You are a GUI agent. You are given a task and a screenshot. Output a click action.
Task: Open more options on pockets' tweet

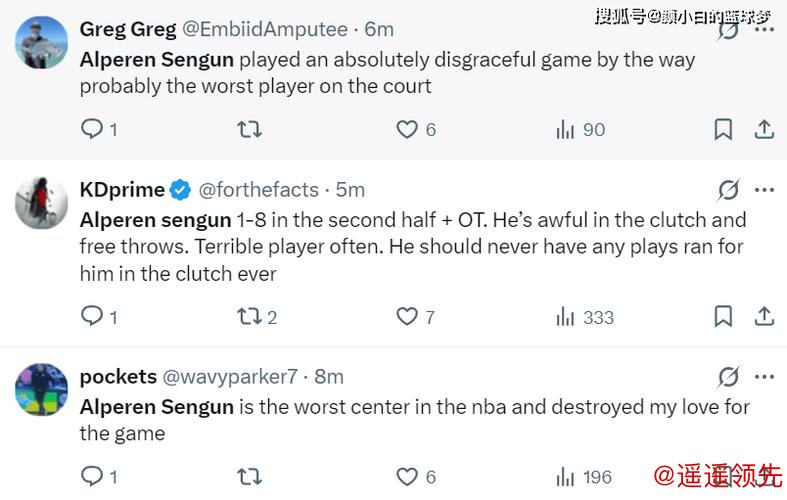[764, 376]
